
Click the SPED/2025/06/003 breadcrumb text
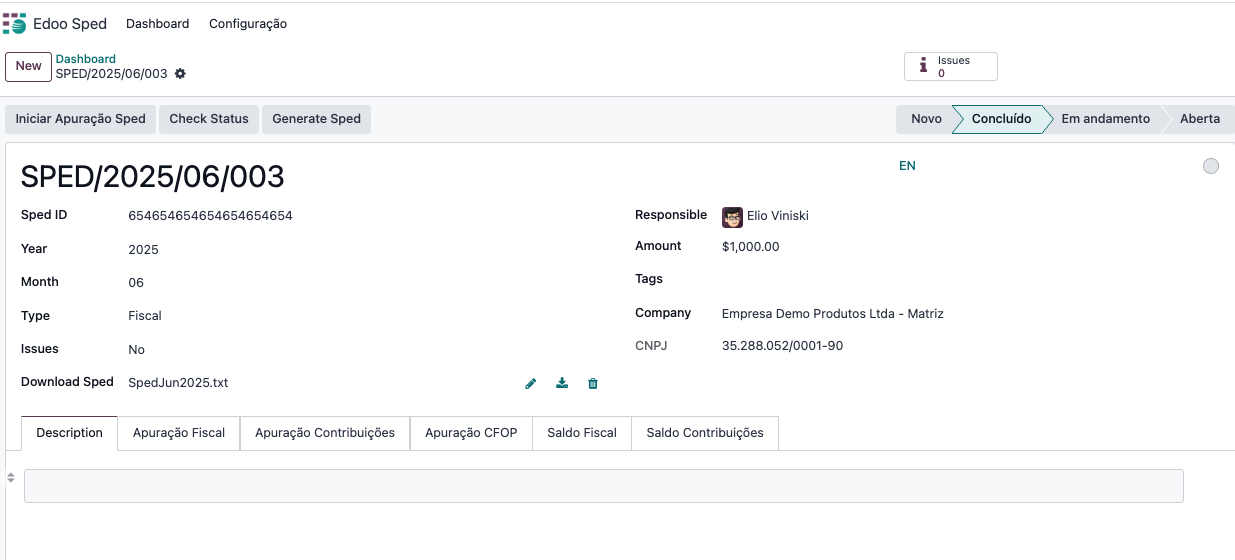coord(111,74)
